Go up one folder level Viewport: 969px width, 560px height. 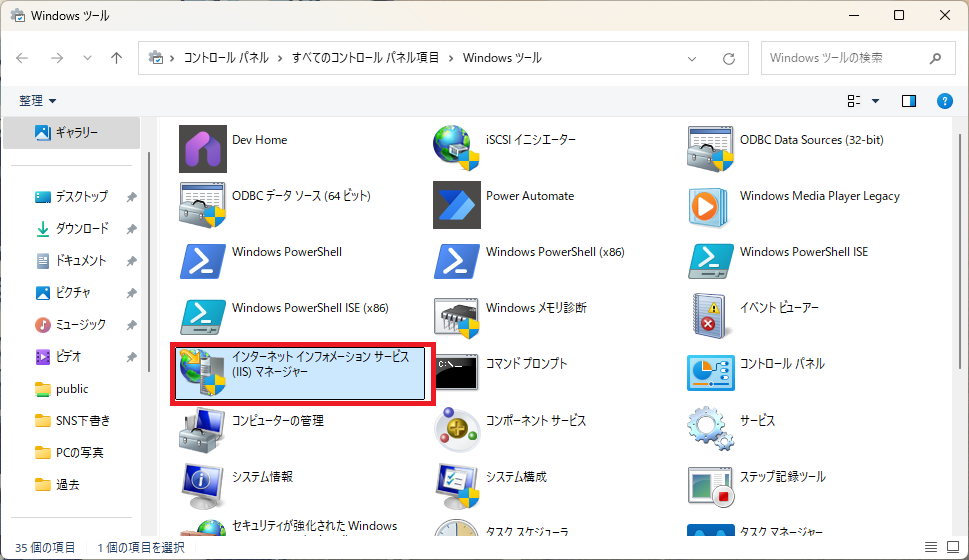[116, 58]
